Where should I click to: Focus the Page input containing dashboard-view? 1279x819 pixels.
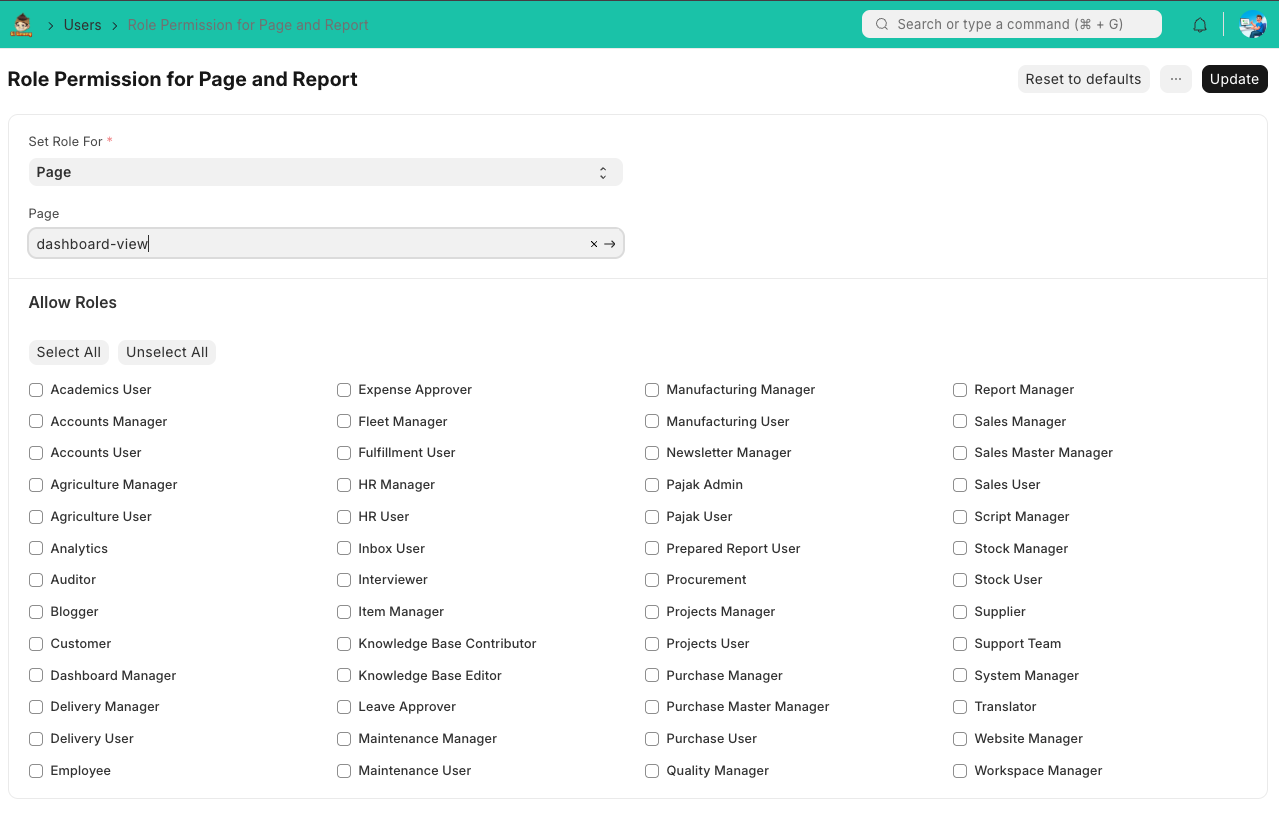coord(300,244)
